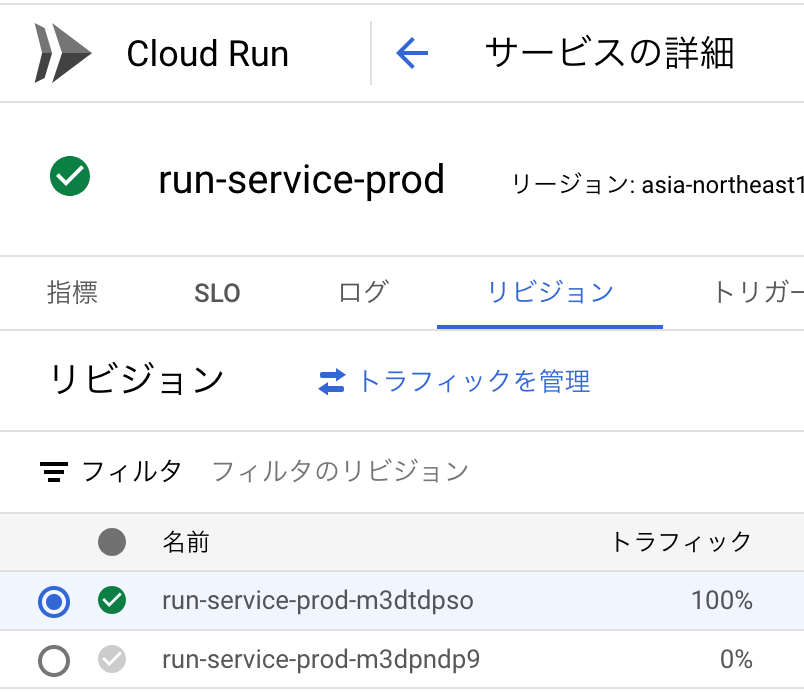Click the run-service-prod service name heading
This screenshot has height=692, width=804.
pos(302,179)
